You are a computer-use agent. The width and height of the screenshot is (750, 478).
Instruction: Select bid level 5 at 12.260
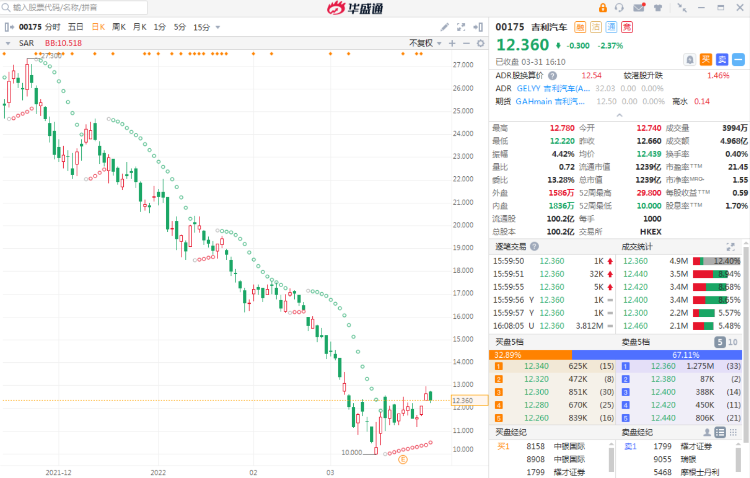click(x=554, y=418)
